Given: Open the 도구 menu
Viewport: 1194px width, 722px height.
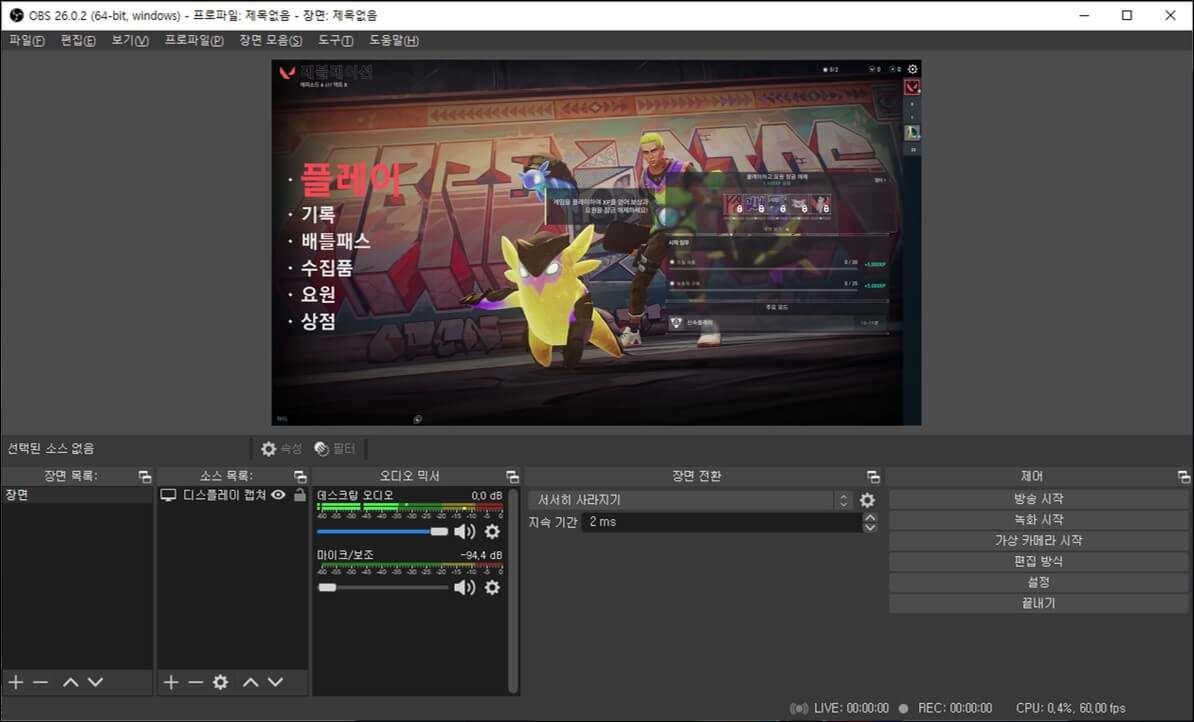Looking at the screenshot, I should click(336, 40).
